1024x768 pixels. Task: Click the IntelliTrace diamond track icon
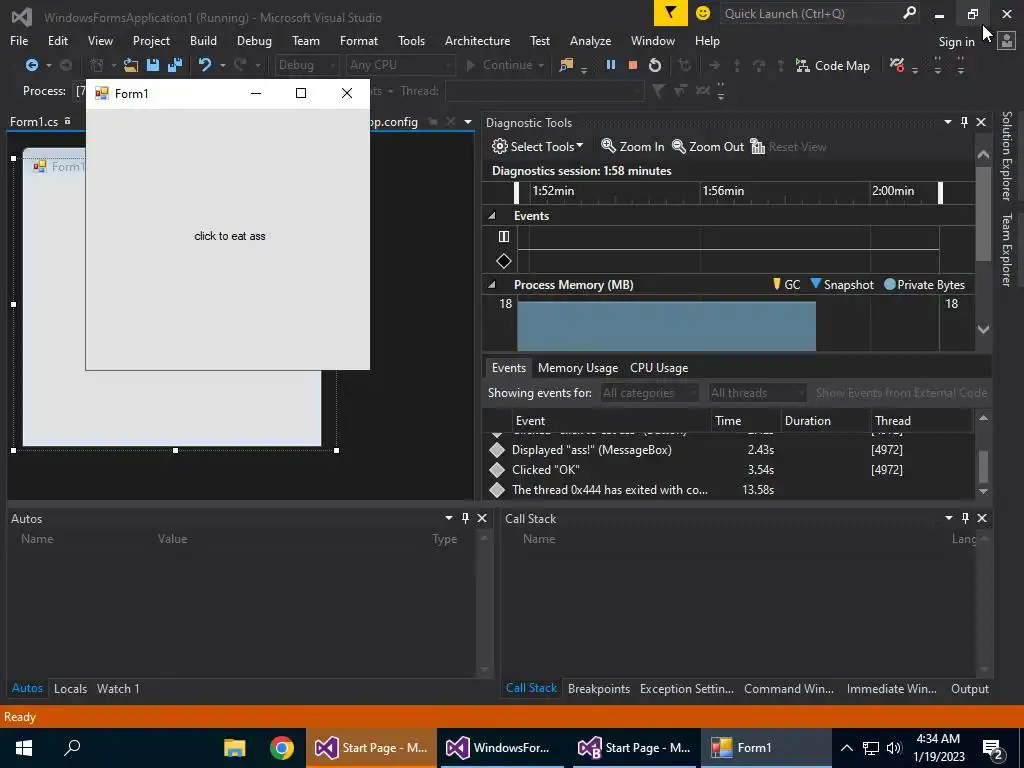504,261
